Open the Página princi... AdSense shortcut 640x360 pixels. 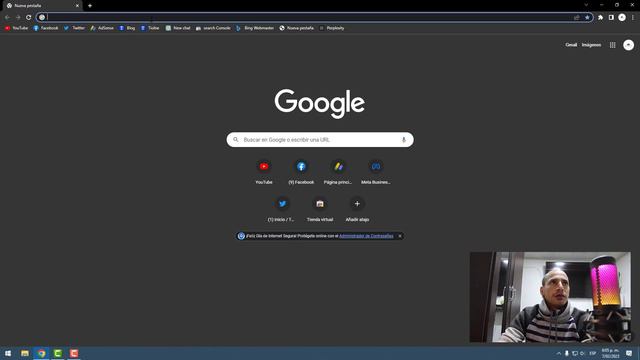click(x=338, y=172)
